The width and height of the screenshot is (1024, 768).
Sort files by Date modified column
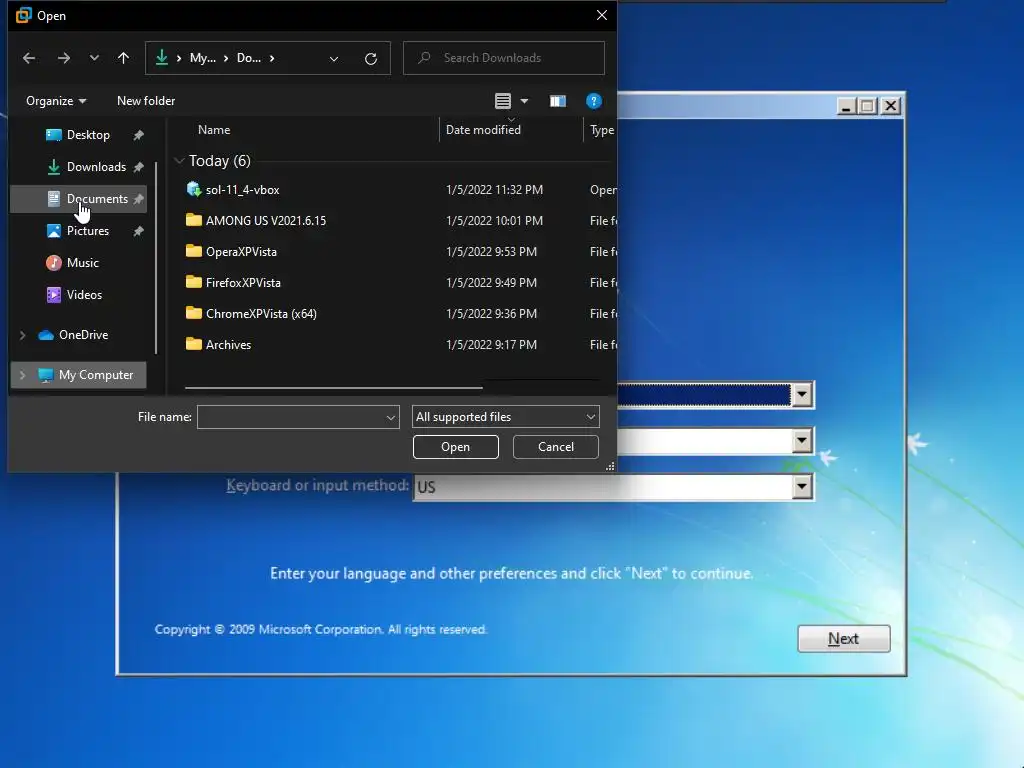[x=483, y=130]
